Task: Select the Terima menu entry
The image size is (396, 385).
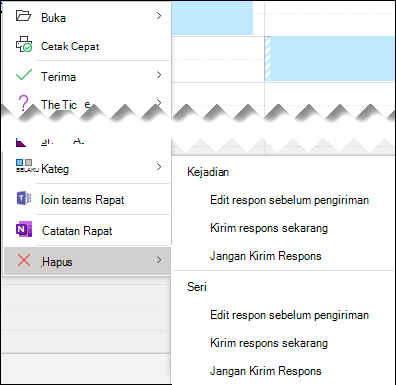Action: point(87,76)
